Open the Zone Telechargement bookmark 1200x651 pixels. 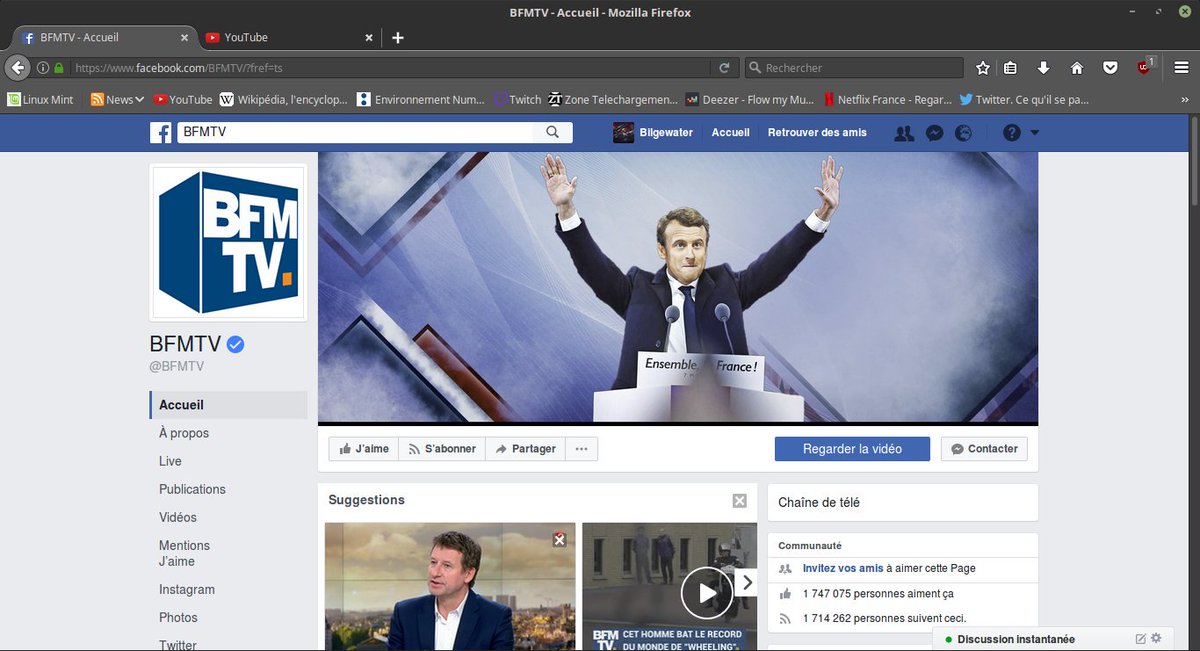613,99
